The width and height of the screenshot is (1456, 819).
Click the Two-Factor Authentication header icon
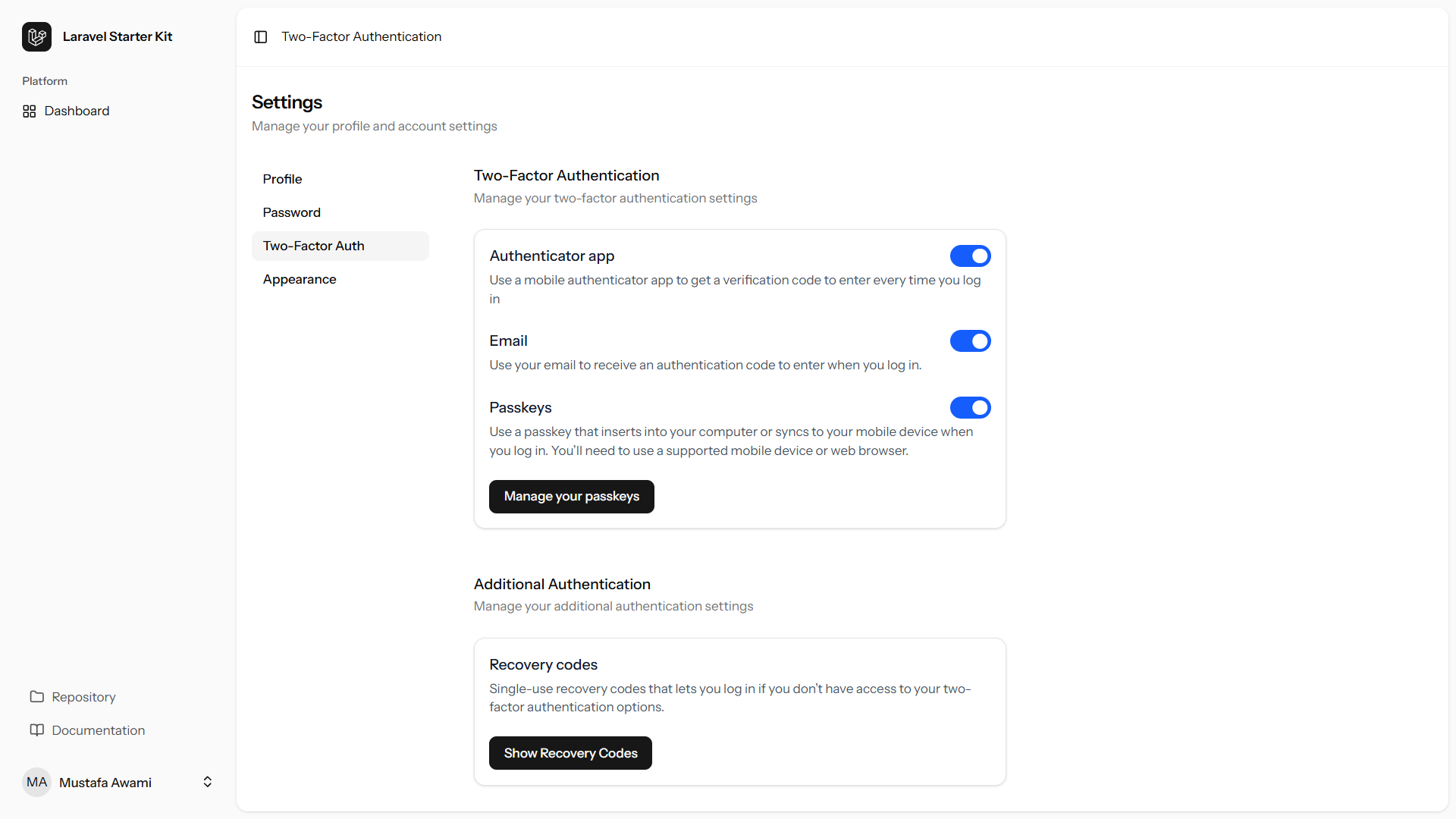pos(261,36)
